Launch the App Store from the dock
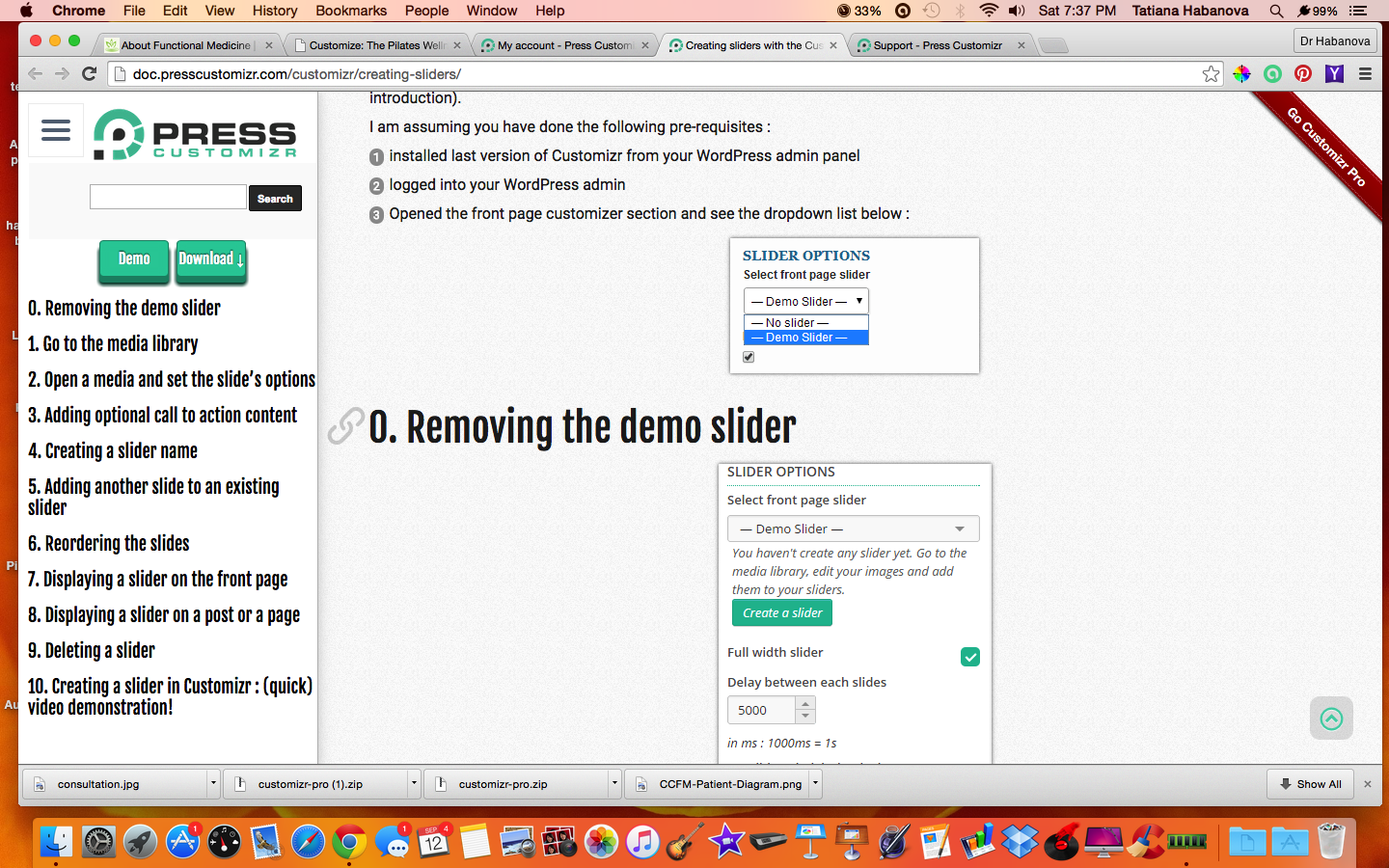The width and height of the screenshot is (1389, 868). point(182,842)
